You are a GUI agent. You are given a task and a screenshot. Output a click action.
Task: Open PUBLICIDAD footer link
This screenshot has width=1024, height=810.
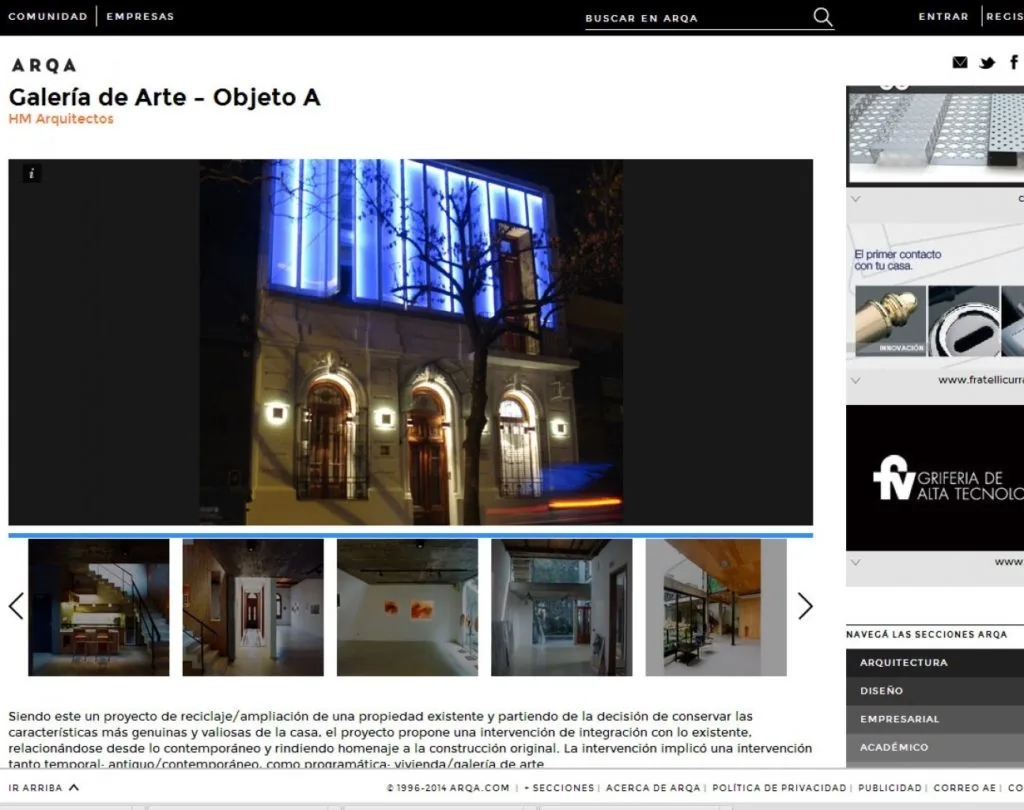coord(889,788)
